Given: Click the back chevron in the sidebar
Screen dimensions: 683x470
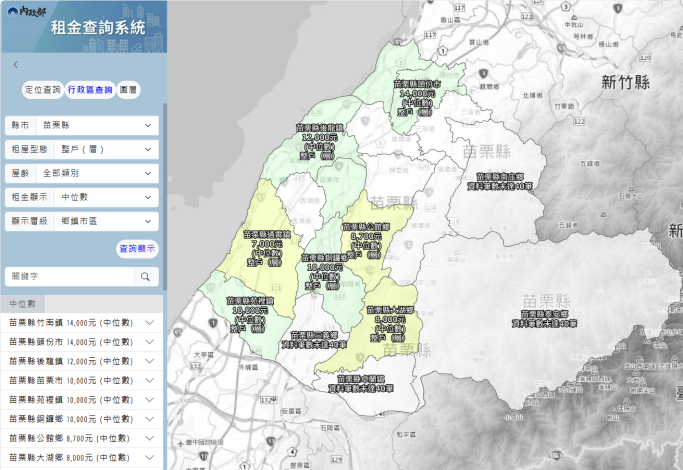Looking at the screenshot, I should click(15, 65).
